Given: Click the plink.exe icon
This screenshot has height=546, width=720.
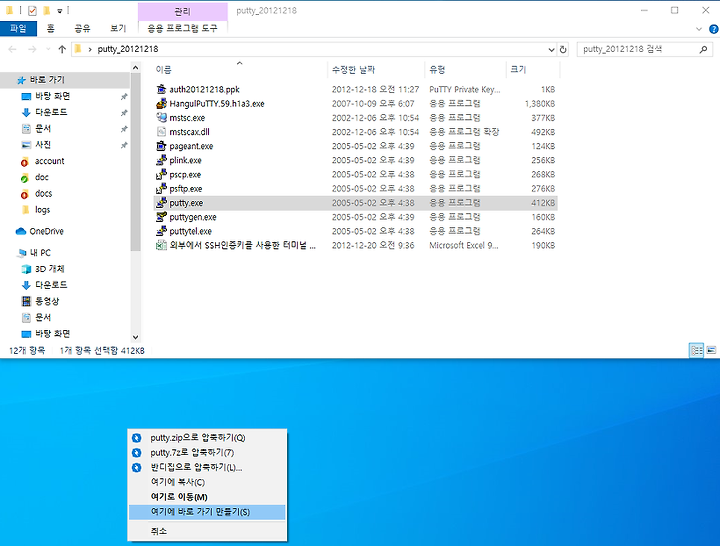Looking at the screenshot, I should [161, 160].
